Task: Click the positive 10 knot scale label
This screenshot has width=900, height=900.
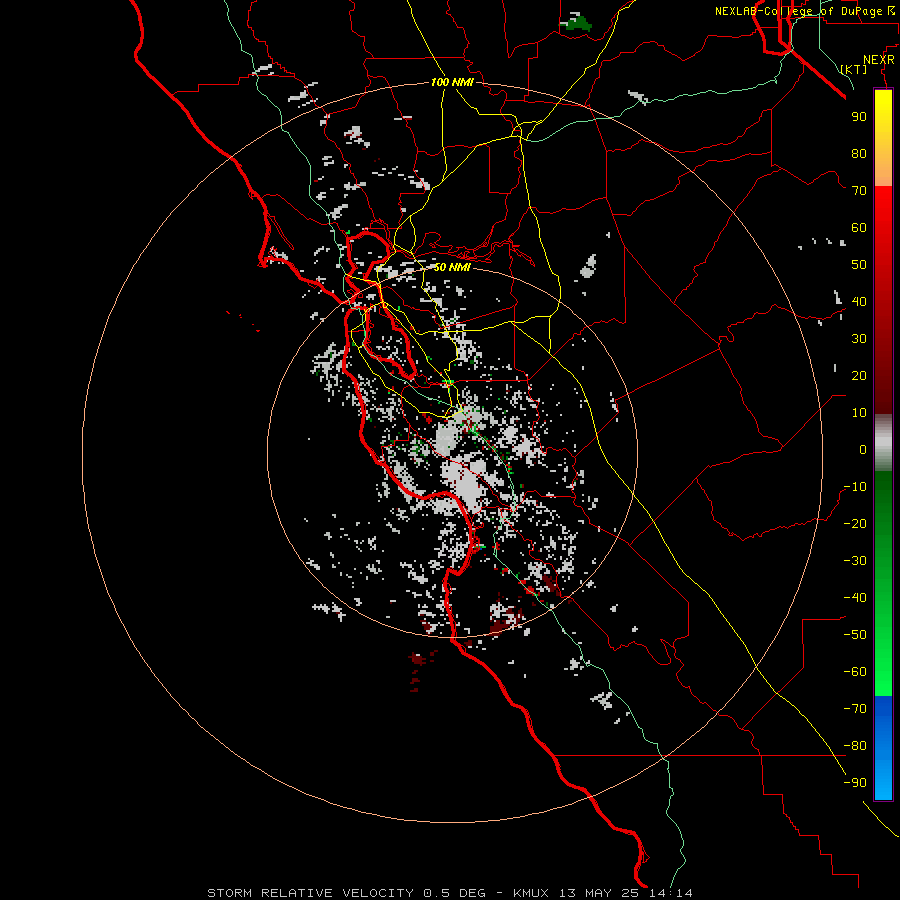Action: (859, 413)
